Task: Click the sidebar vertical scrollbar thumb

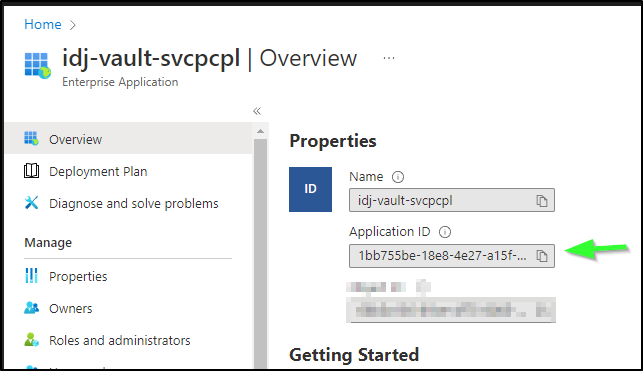Action: [x=260, y=254]
